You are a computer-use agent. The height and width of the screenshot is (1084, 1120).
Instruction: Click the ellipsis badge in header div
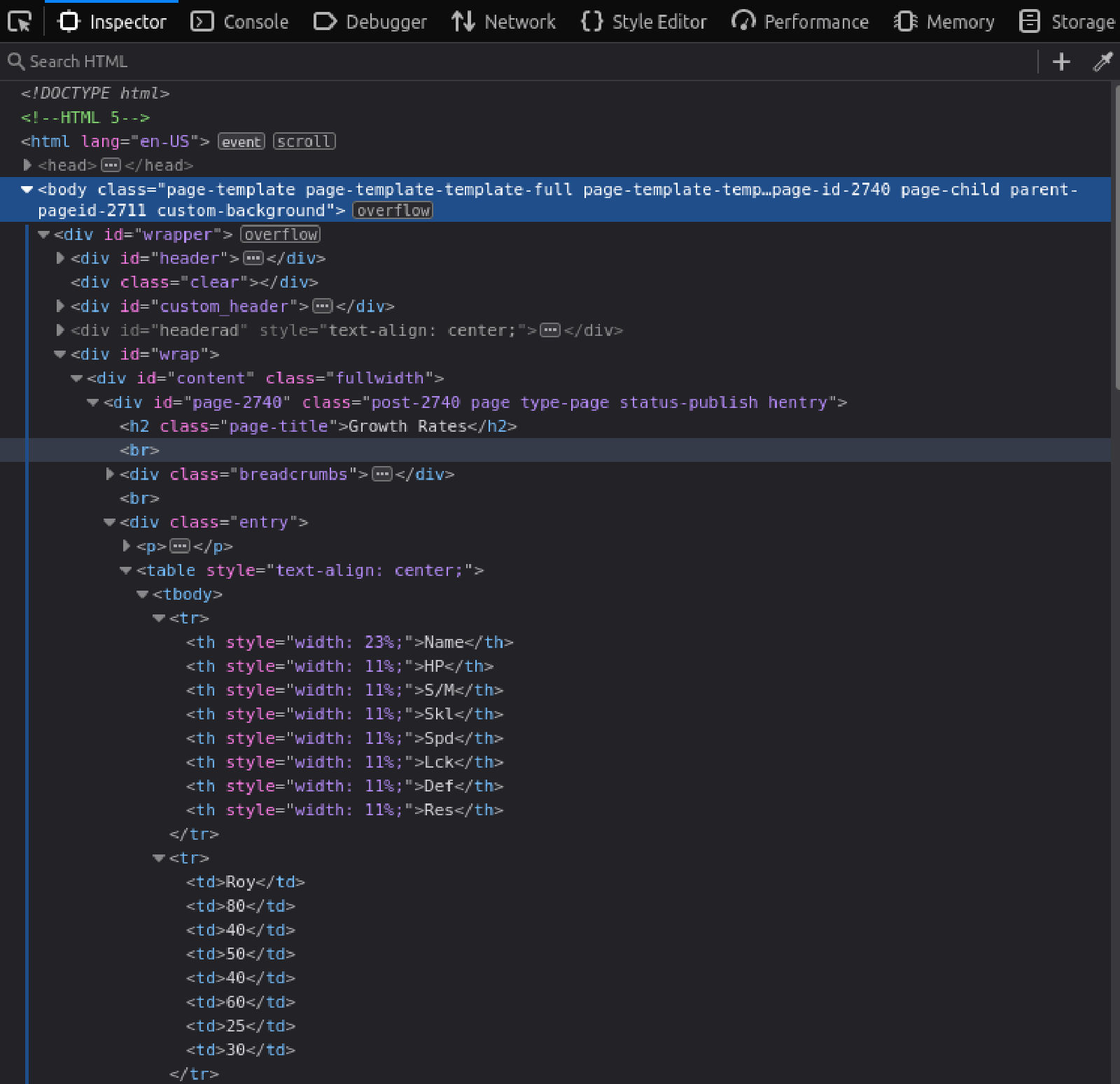(253, 259)
